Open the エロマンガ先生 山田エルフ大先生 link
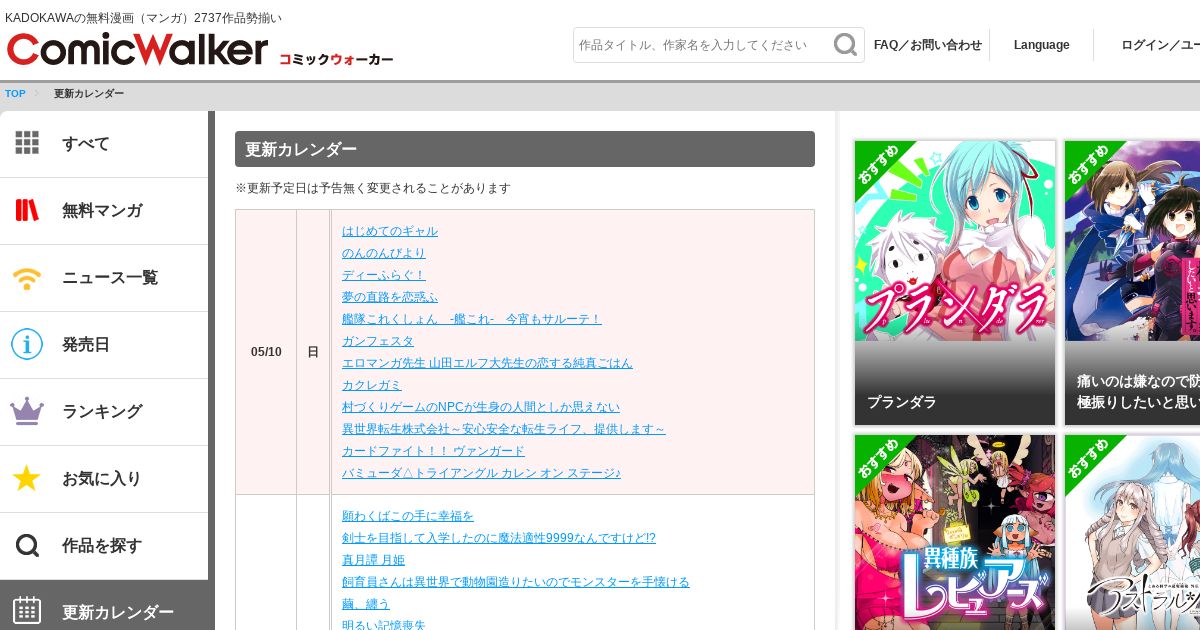The width and height of the screenshot is (1200, 630). [x=487, y=363]
